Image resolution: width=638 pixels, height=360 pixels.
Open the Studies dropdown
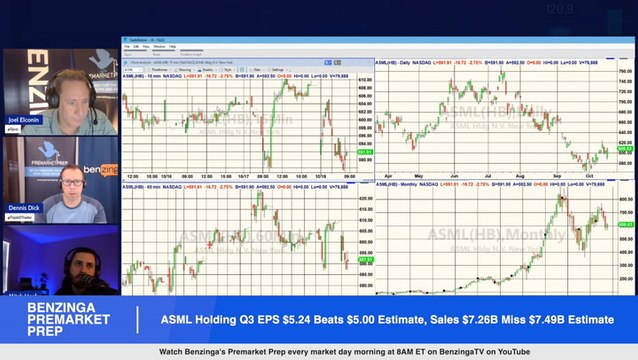coord(207,70)
